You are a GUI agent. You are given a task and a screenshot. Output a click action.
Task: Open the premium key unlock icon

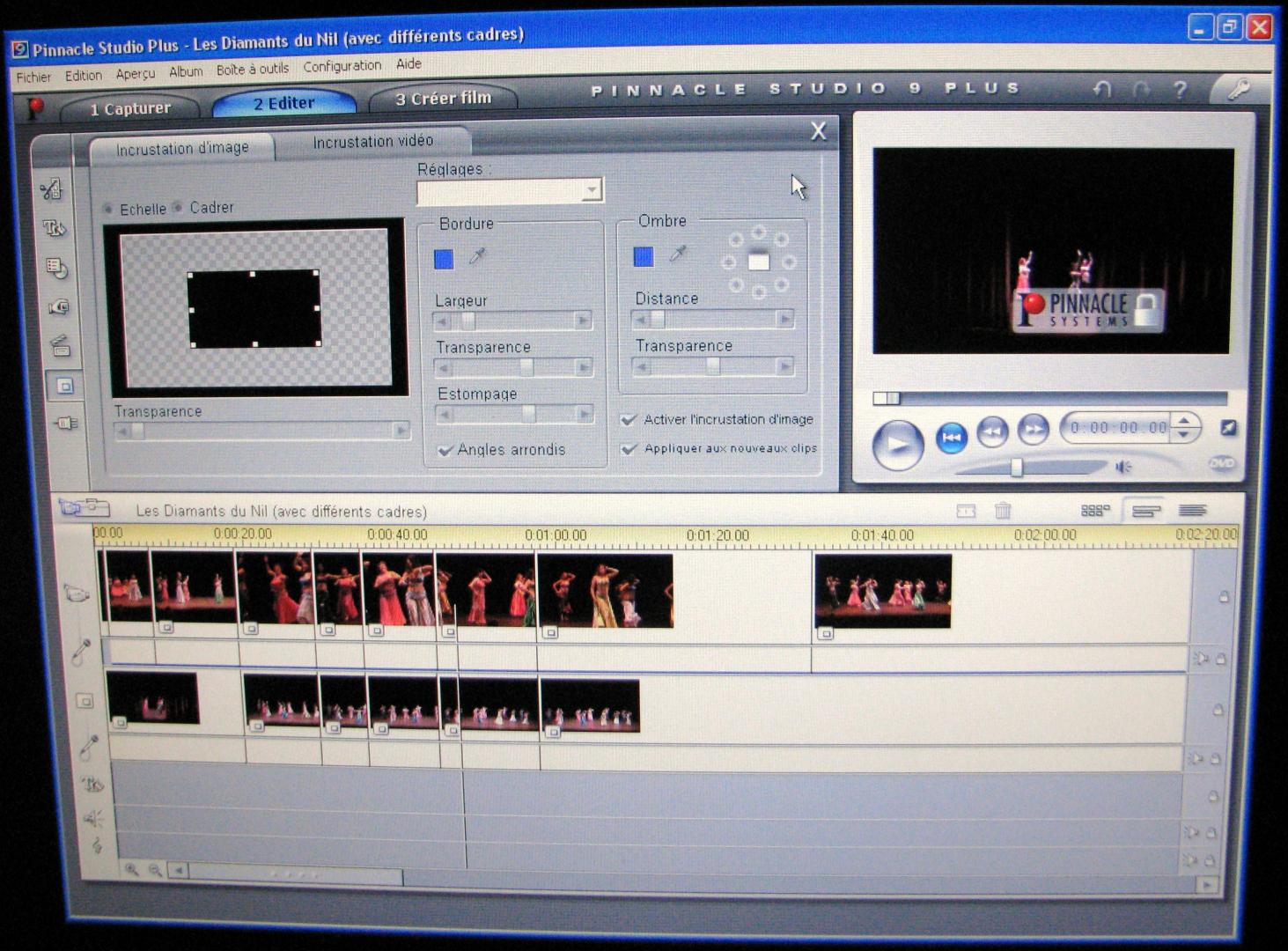click(x=1239, y=89)
